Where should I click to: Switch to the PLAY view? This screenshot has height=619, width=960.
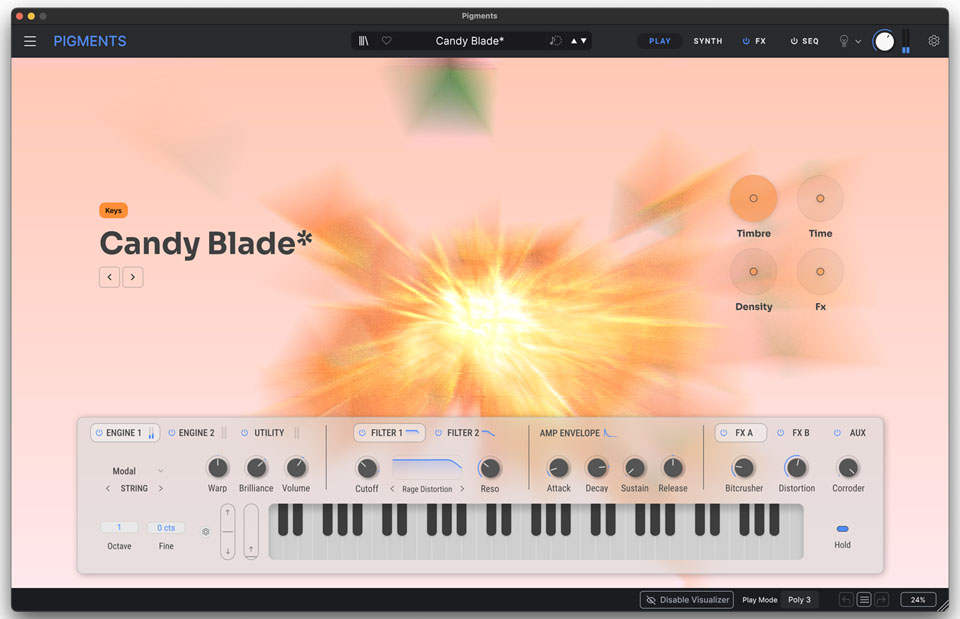point(659,41)
